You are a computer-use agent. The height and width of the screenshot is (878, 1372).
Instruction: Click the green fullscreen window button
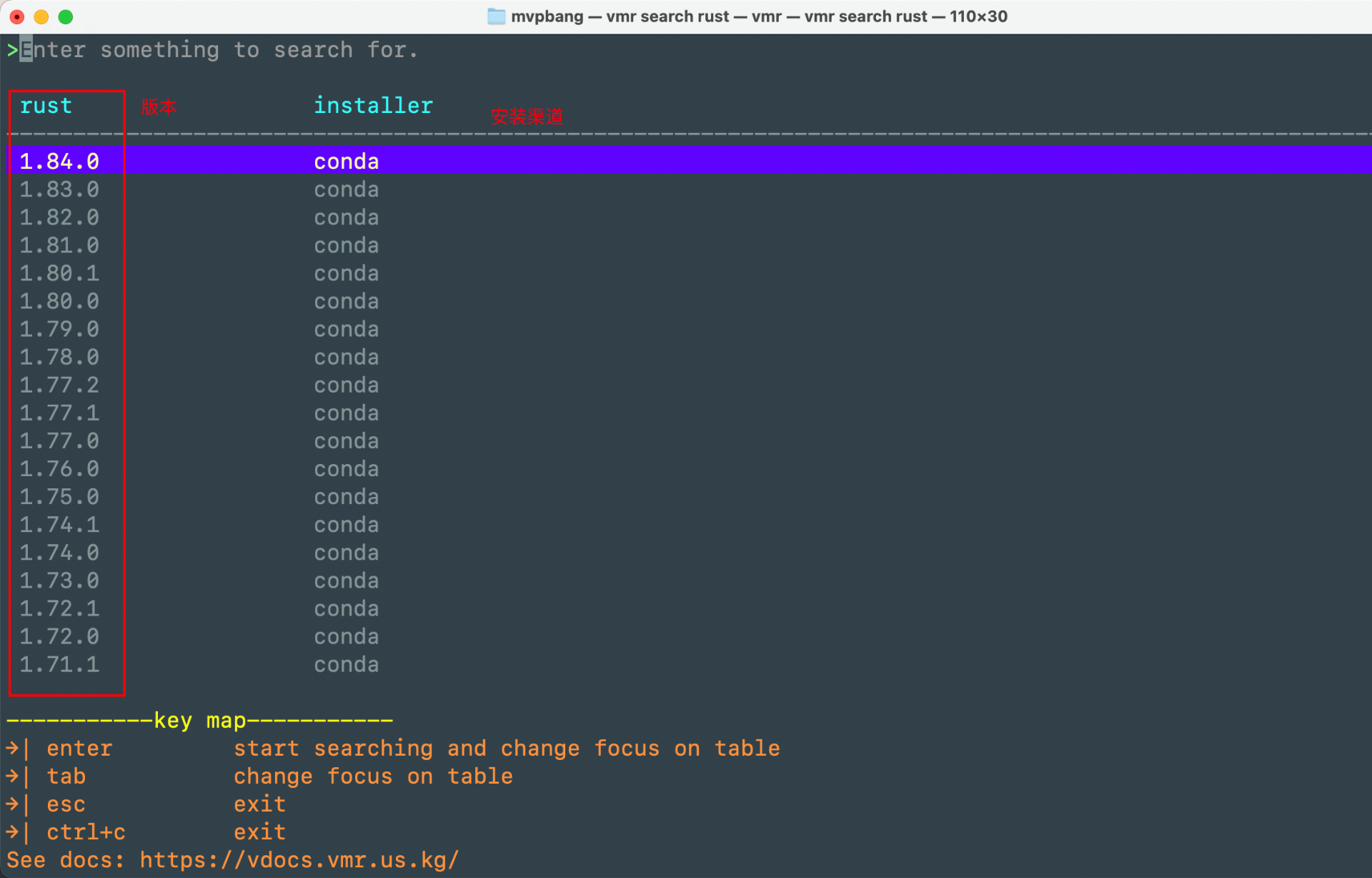coord(66,16)
